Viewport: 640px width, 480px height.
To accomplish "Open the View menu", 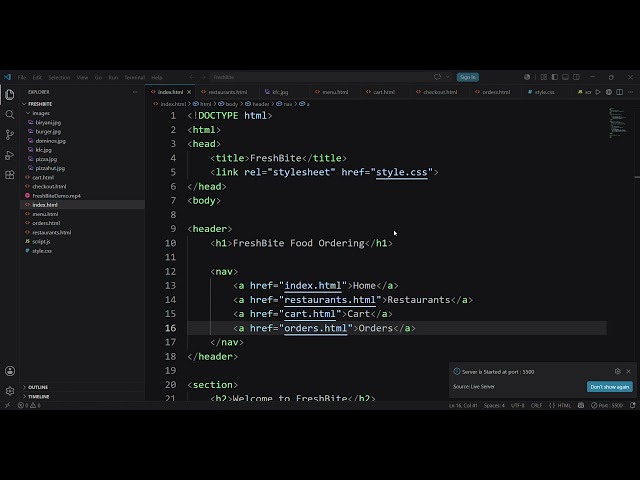I will pos(82,77).
